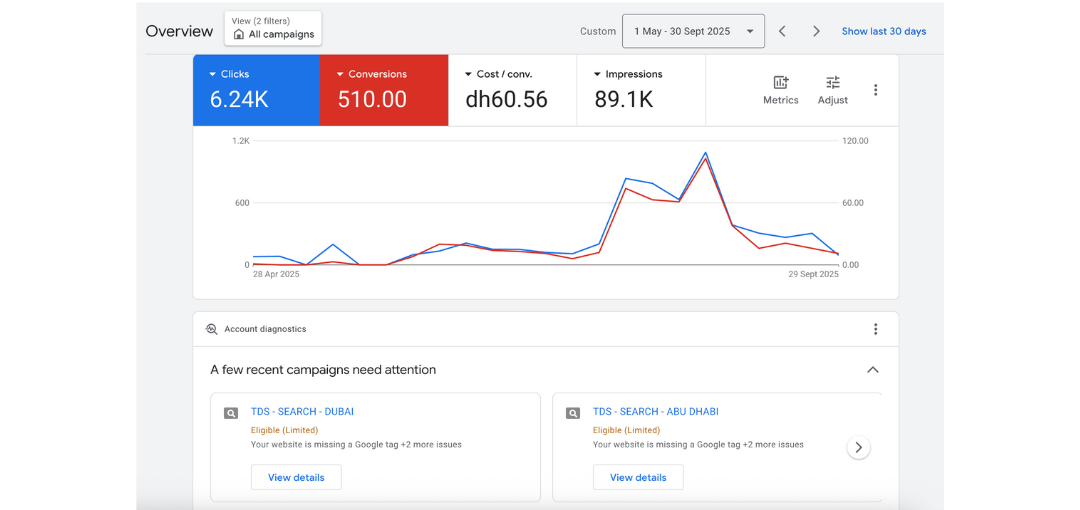
Task: Open the All campaigns view filter
Action: point(273,29)
